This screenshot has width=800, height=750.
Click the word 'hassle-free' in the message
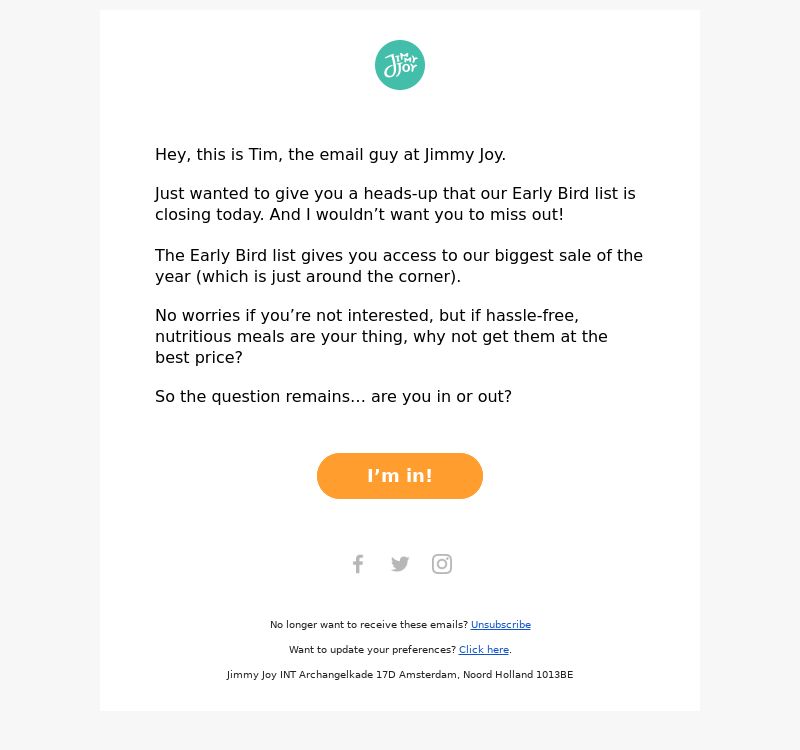[532, 315]
